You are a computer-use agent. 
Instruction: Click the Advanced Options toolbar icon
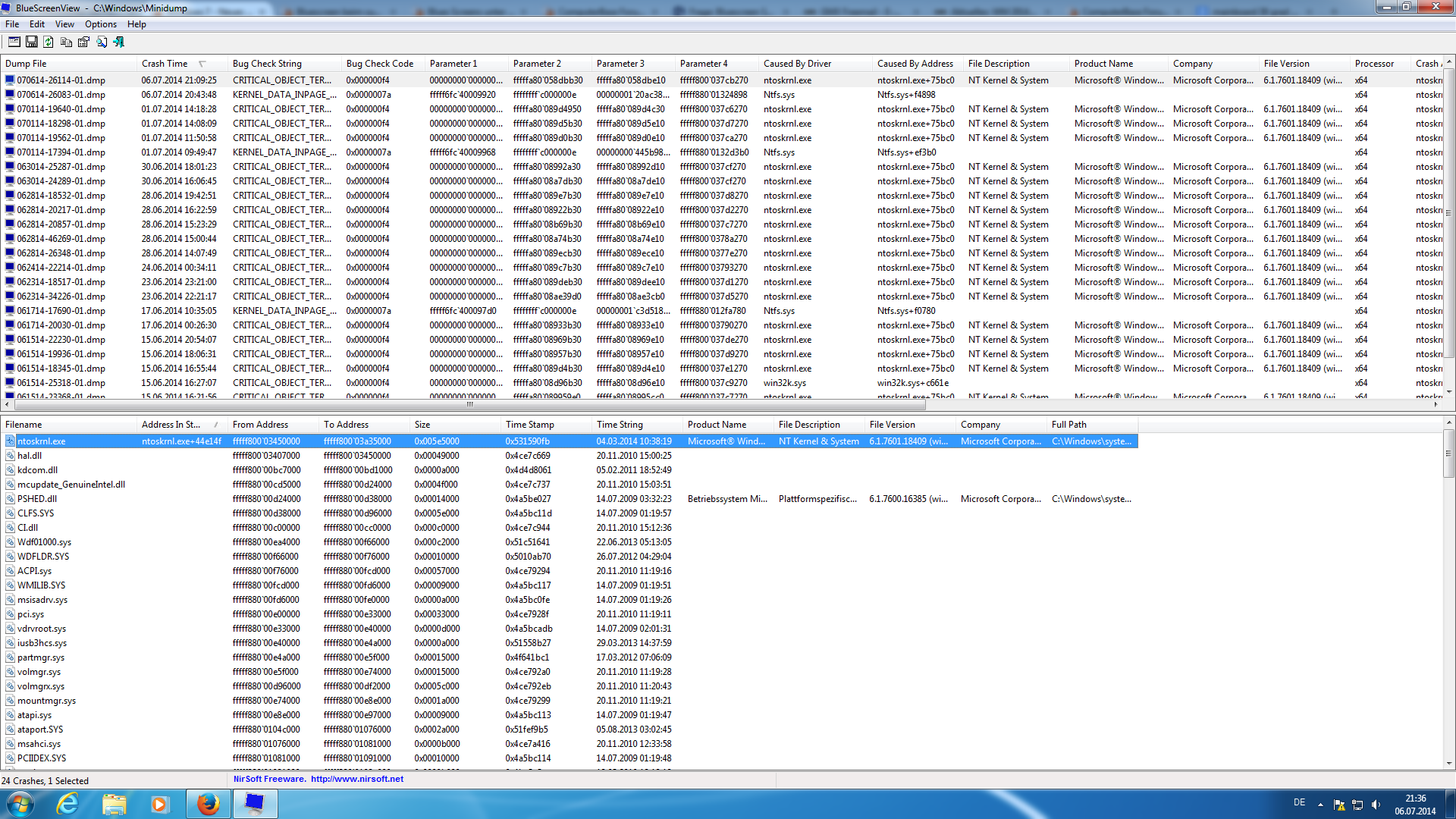click(x=14, y=42)
